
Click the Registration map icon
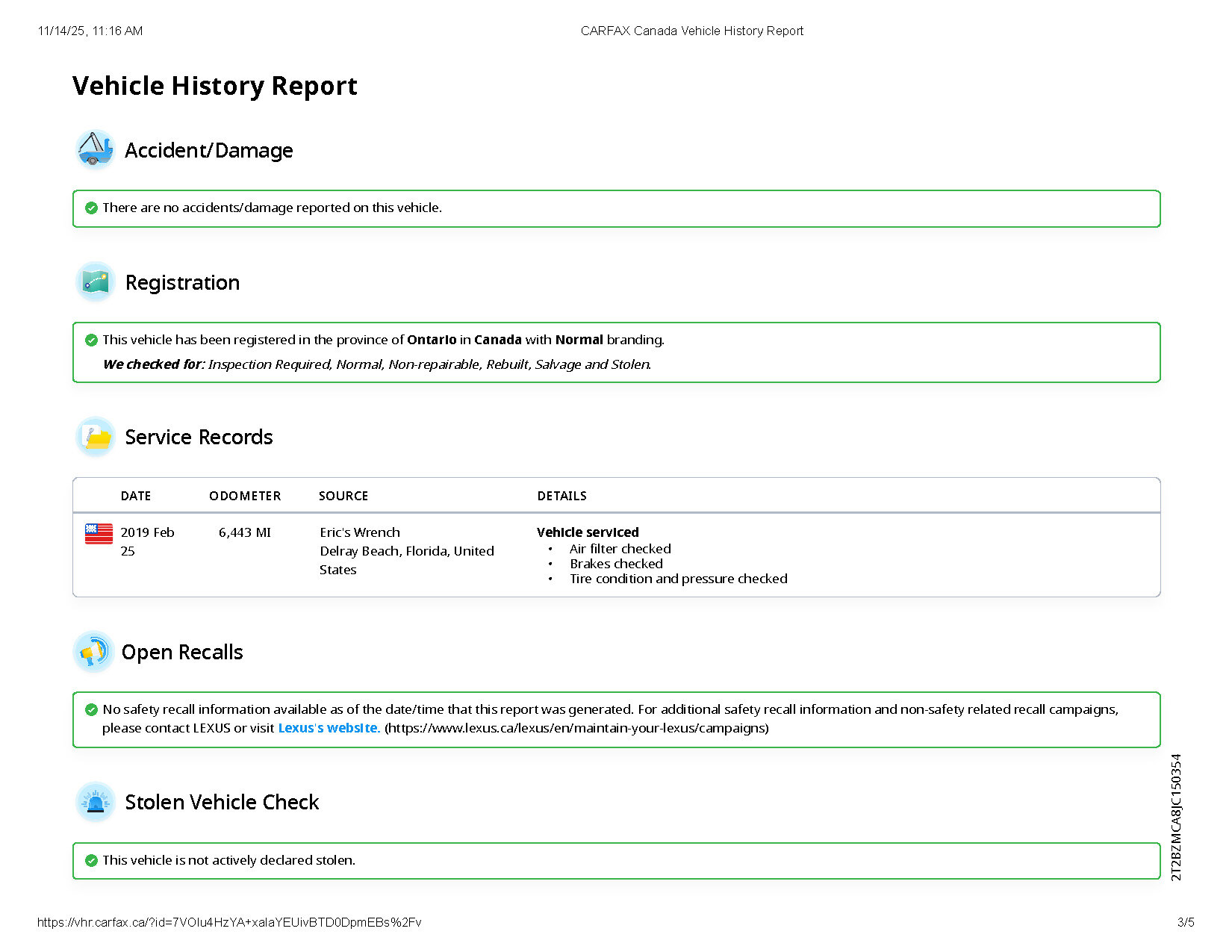pyautogui.click(x=96, y=282)
